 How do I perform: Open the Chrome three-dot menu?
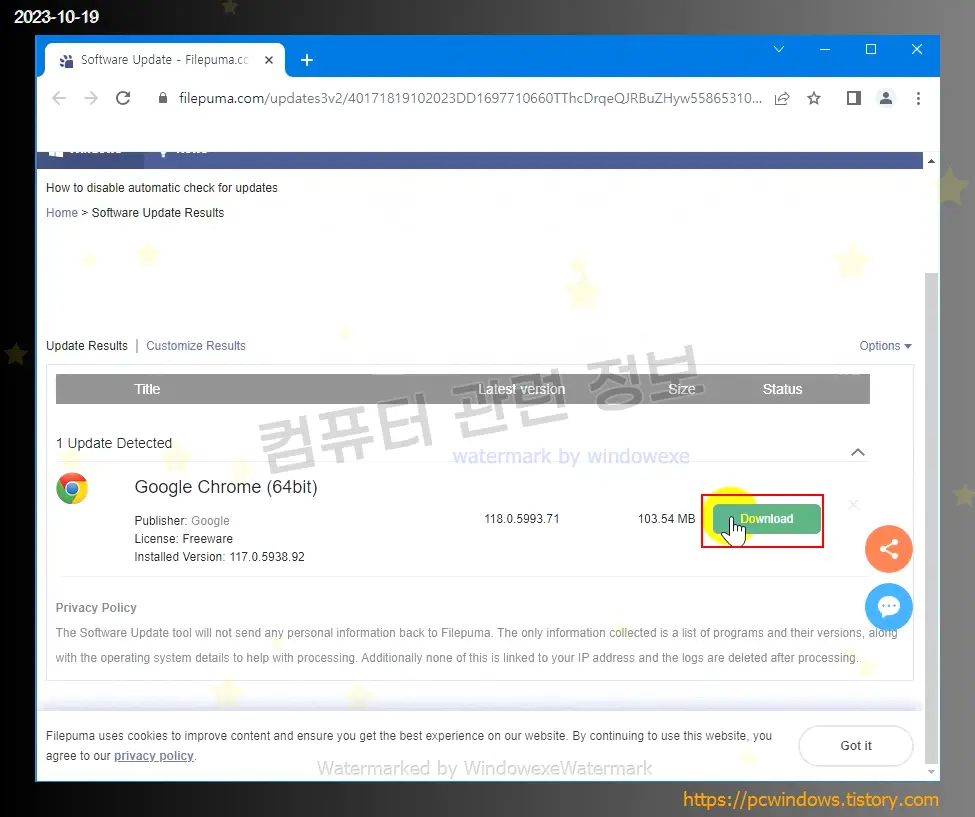click(918, 98)
